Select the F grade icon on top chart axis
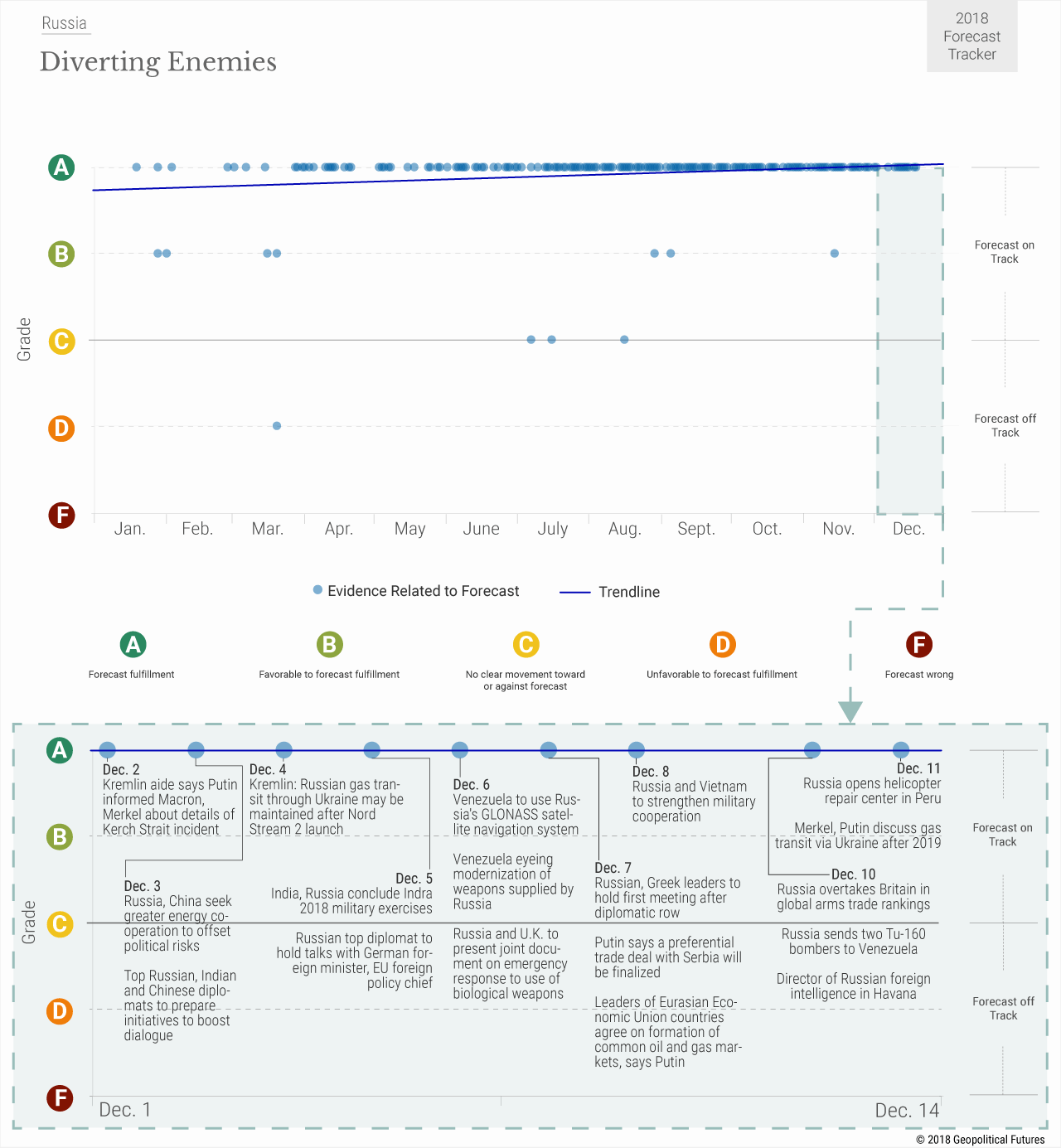The image size is (1061, 1148). click(x=61, y=515)
